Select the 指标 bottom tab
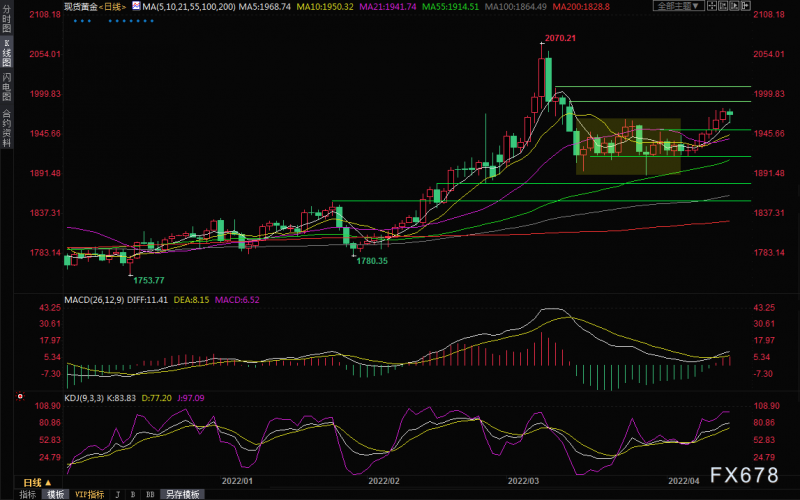This screenshot has height=500, width=800. click(28, 494)
